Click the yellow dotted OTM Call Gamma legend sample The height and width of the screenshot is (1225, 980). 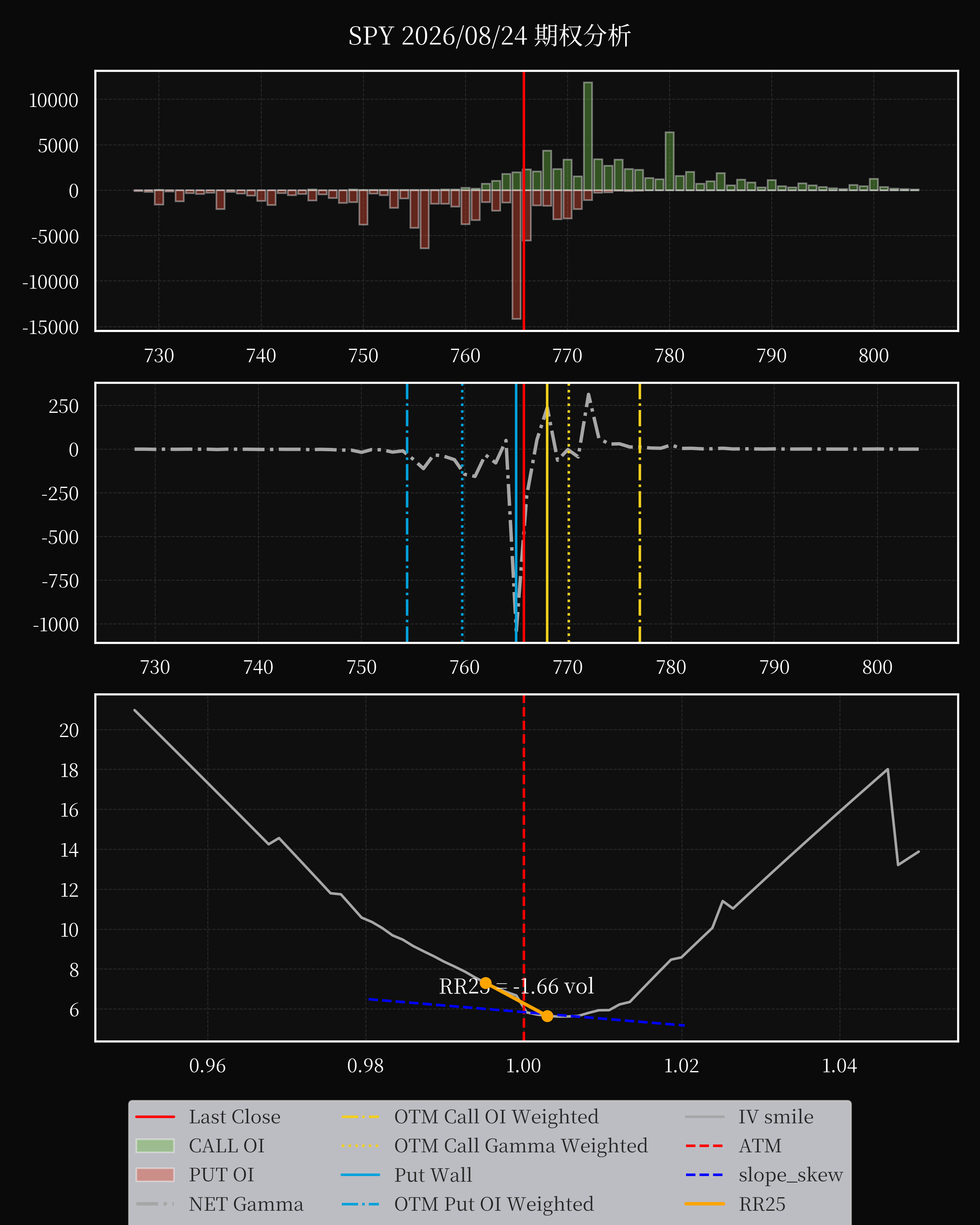click(361, 1145)
